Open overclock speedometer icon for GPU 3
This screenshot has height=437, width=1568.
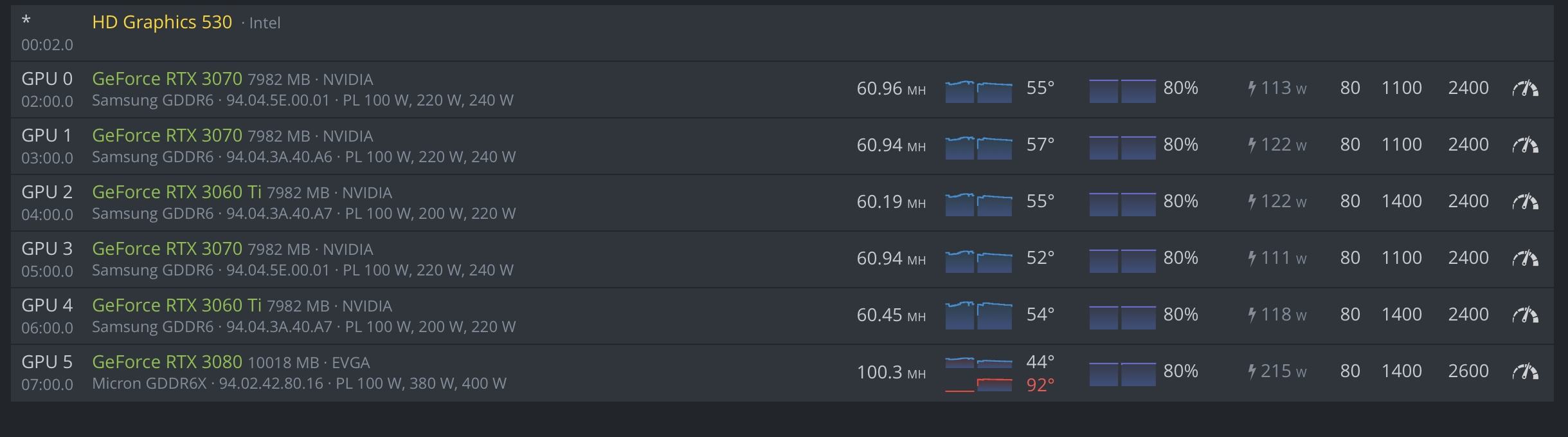click(1525, 258)
